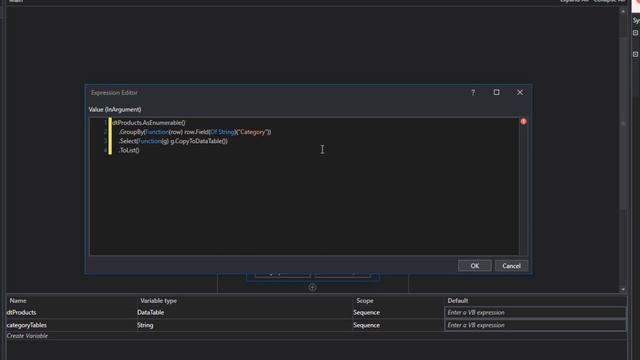
Task: Change Sequence scope of dtProducts
Action: coord(367,312)
